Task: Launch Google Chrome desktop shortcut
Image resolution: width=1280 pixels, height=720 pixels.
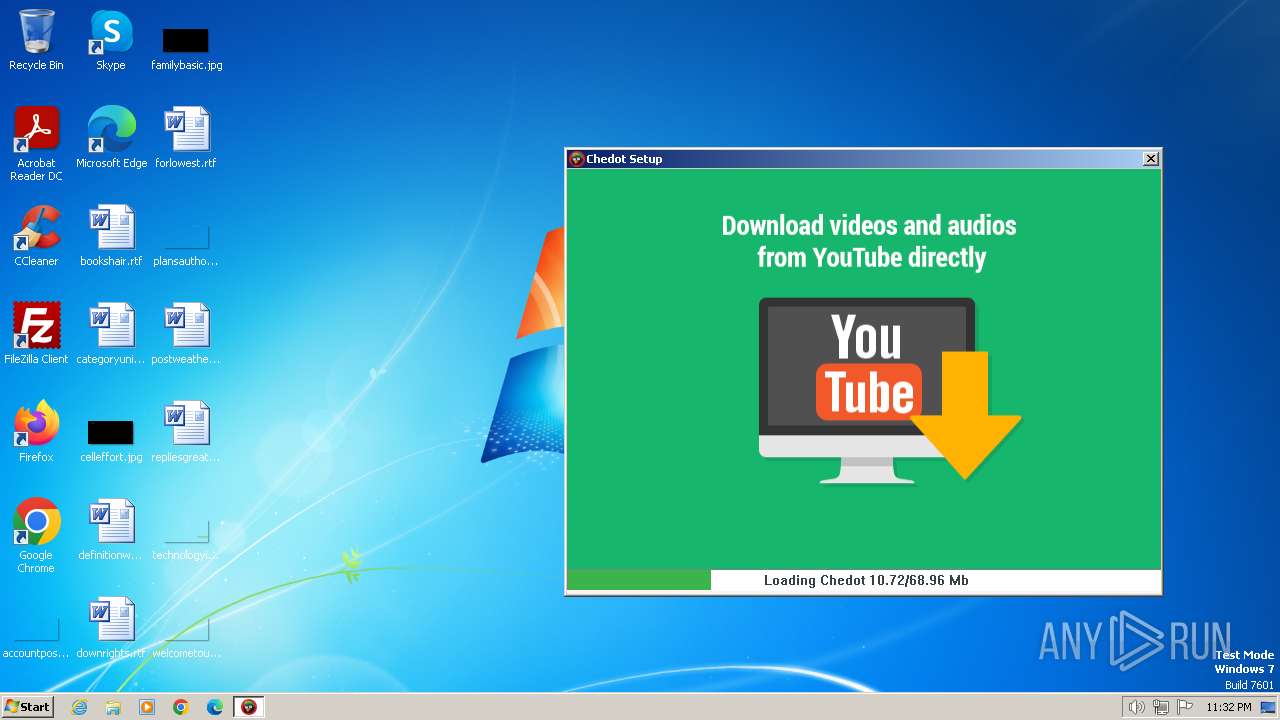Action: click(x=36, y=536)
